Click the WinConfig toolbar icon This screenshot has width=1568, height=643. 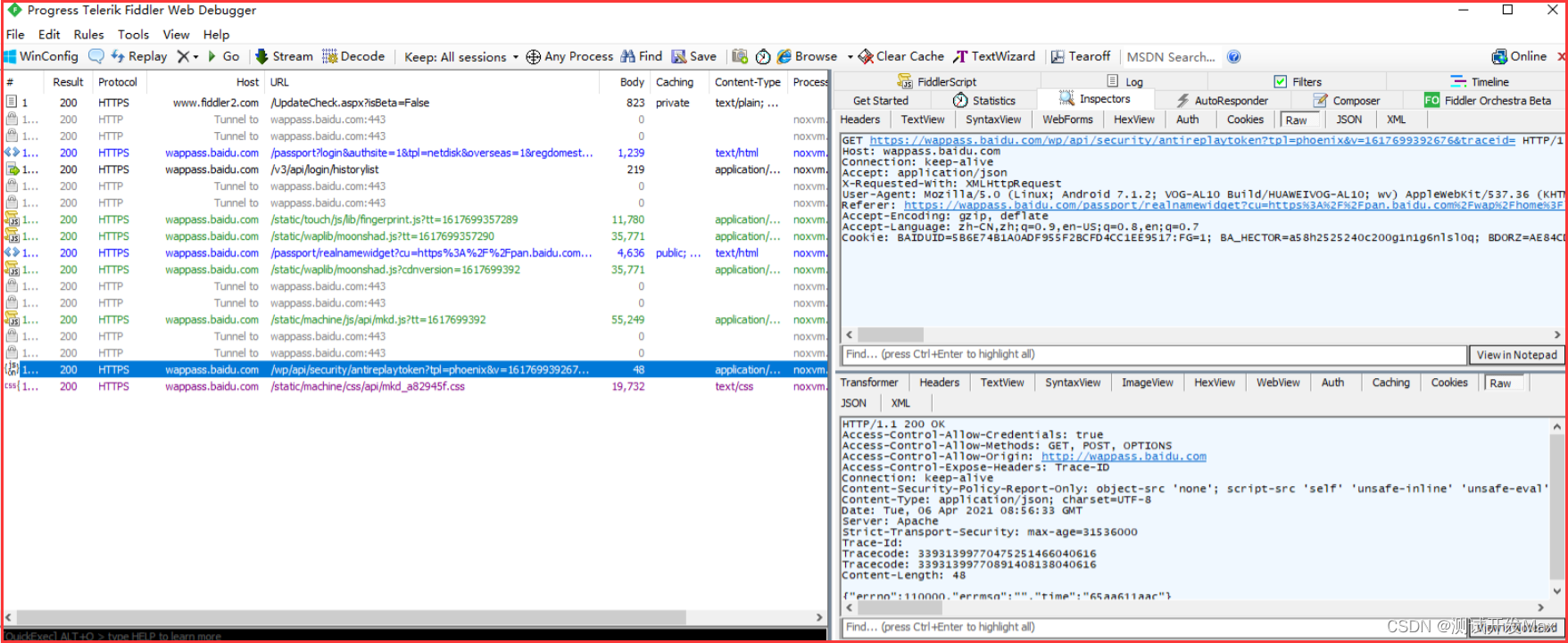point(41,56)
